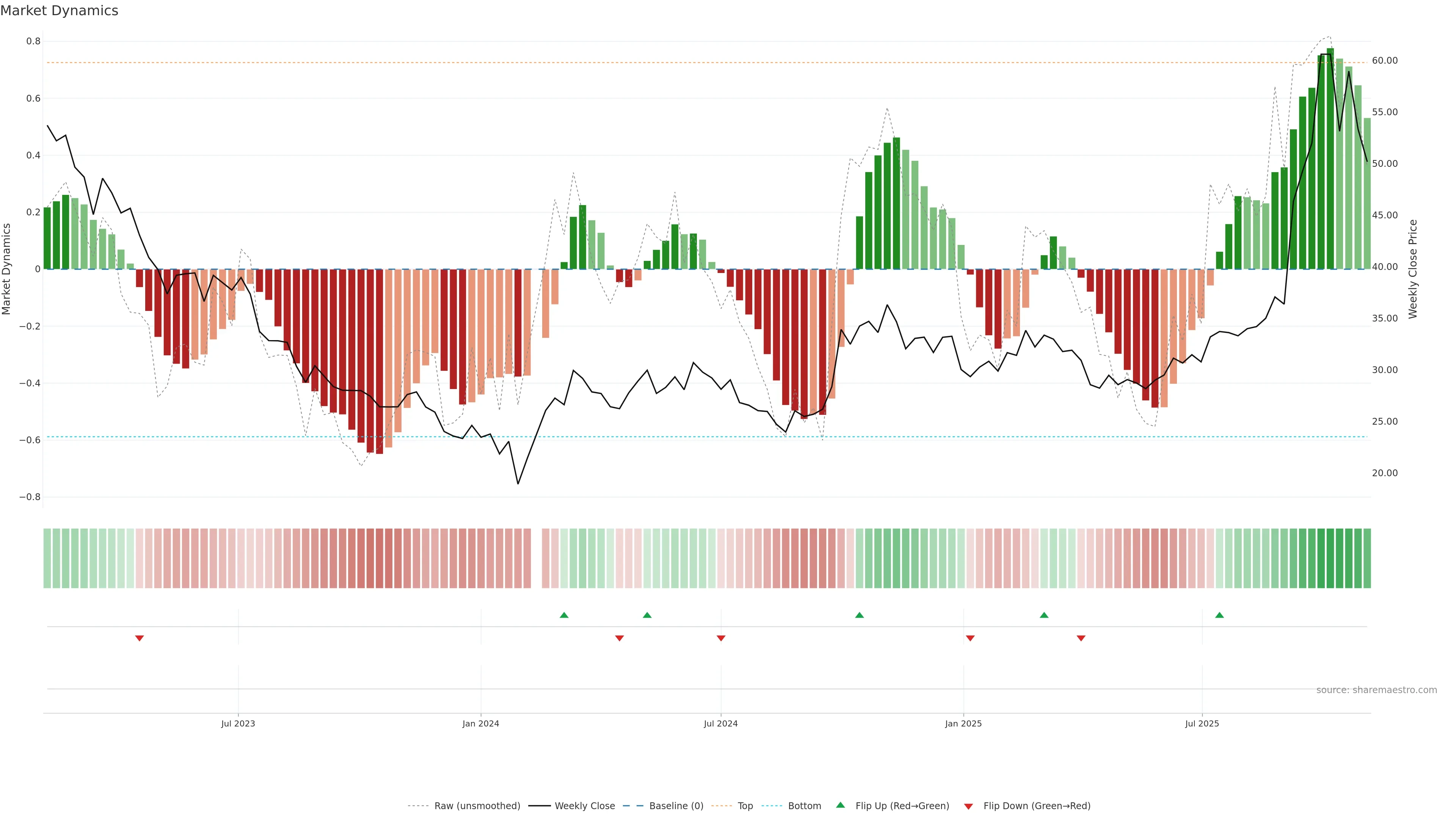Screen dimensions: 1456x819
Task: Click the first green flip-up triangle marker
Action: pos(563,615)
